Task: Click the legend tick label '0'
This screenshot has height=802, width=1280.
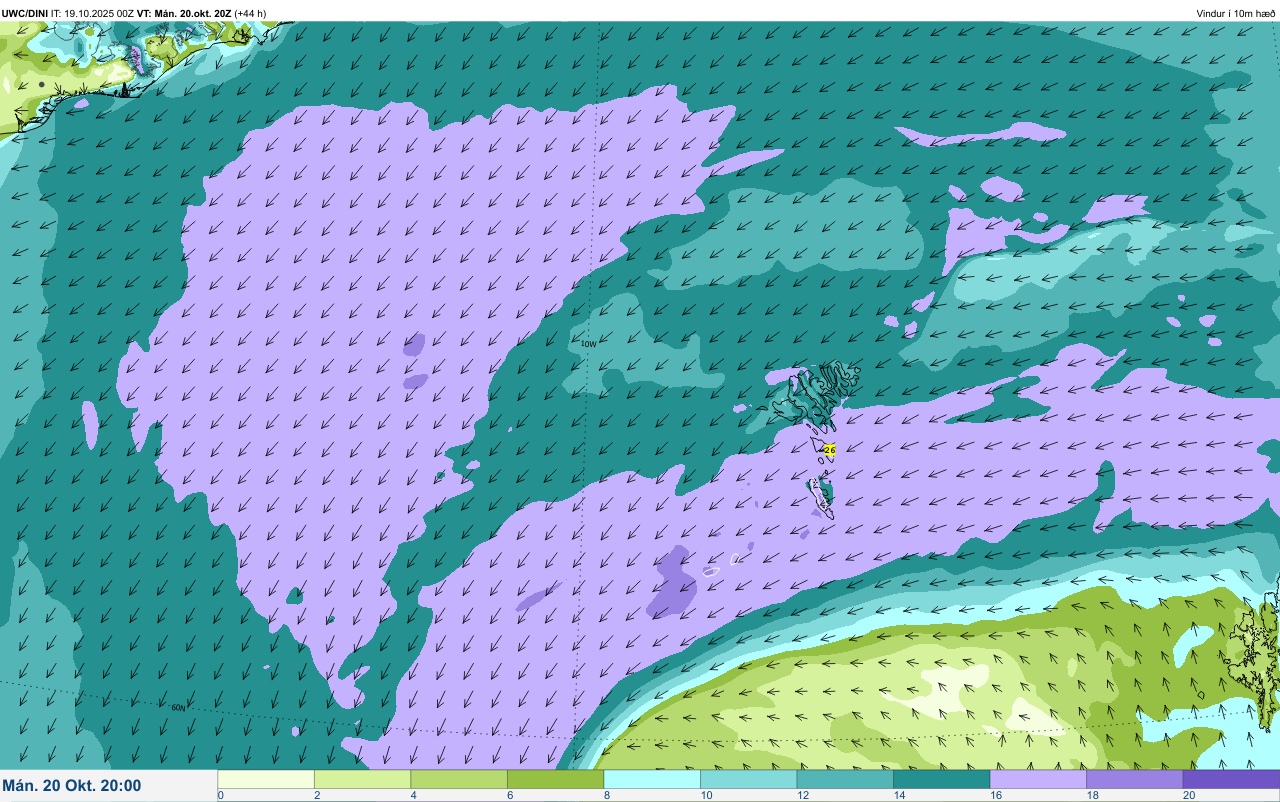Action: coord(221,795)
